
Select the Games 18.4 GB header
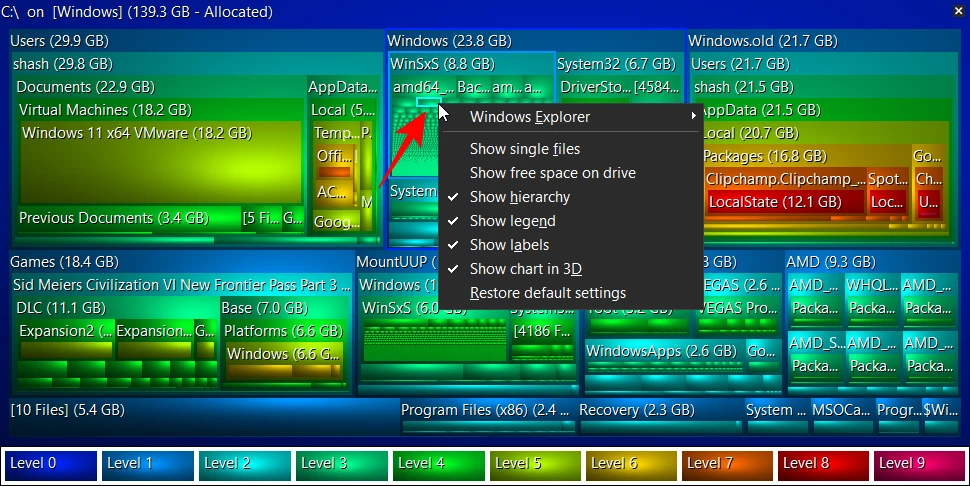pyautogui.click(x=64, y=262)
